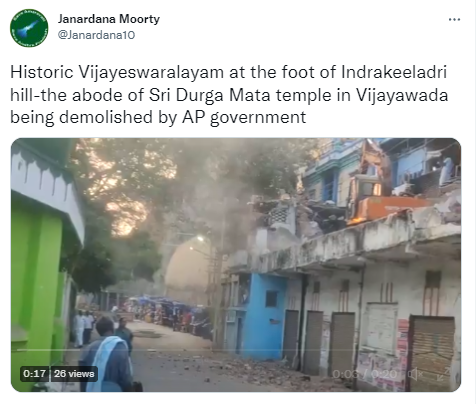Click the 0:17 remaining time badge
This screenshot has height=404, width=476.
pos(34,374)
